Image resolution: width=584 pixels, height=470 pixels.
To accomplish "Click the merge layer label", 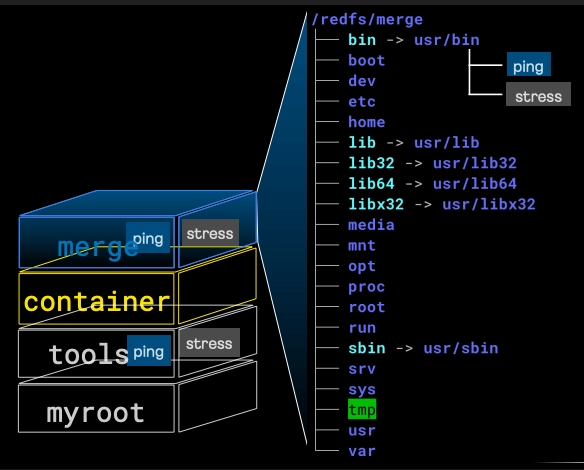I will tap(98, 248).
